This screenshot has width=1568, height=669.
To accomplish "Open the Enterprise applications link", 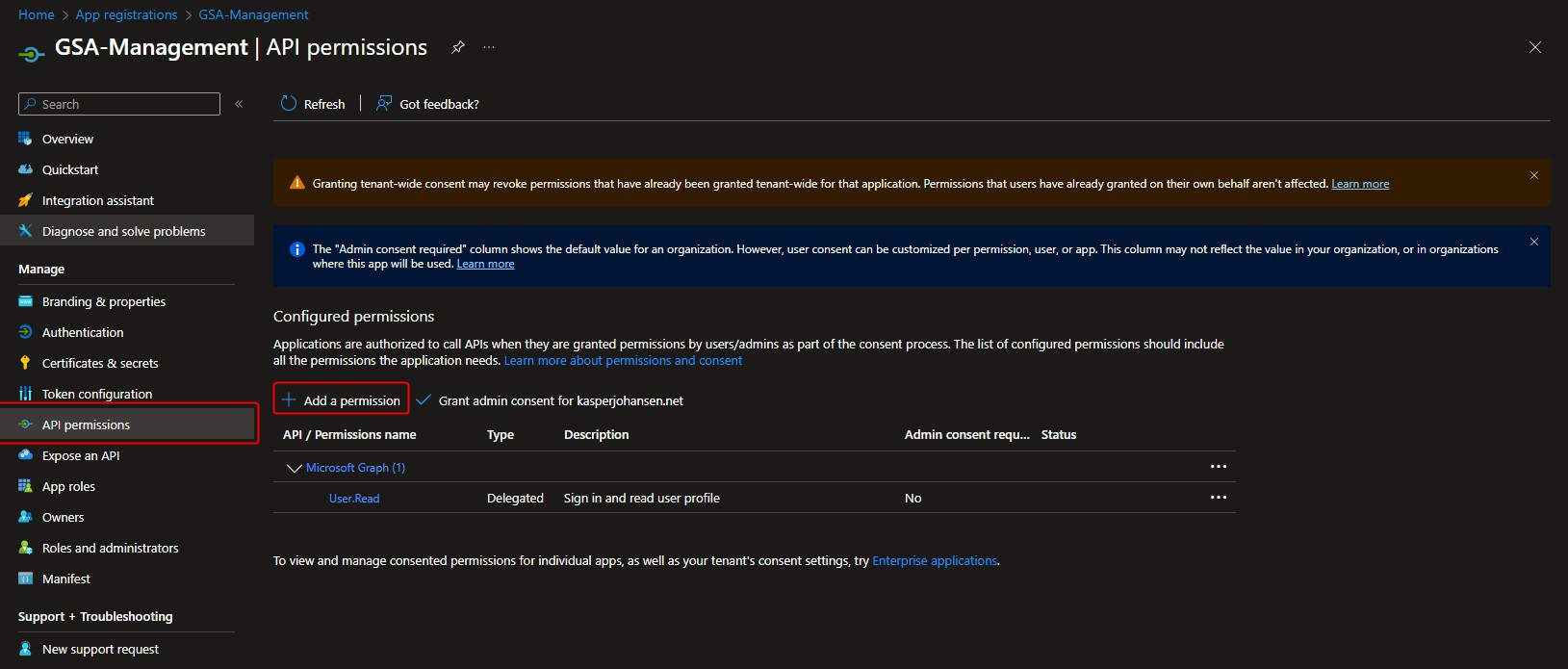I will pos(934,560).
